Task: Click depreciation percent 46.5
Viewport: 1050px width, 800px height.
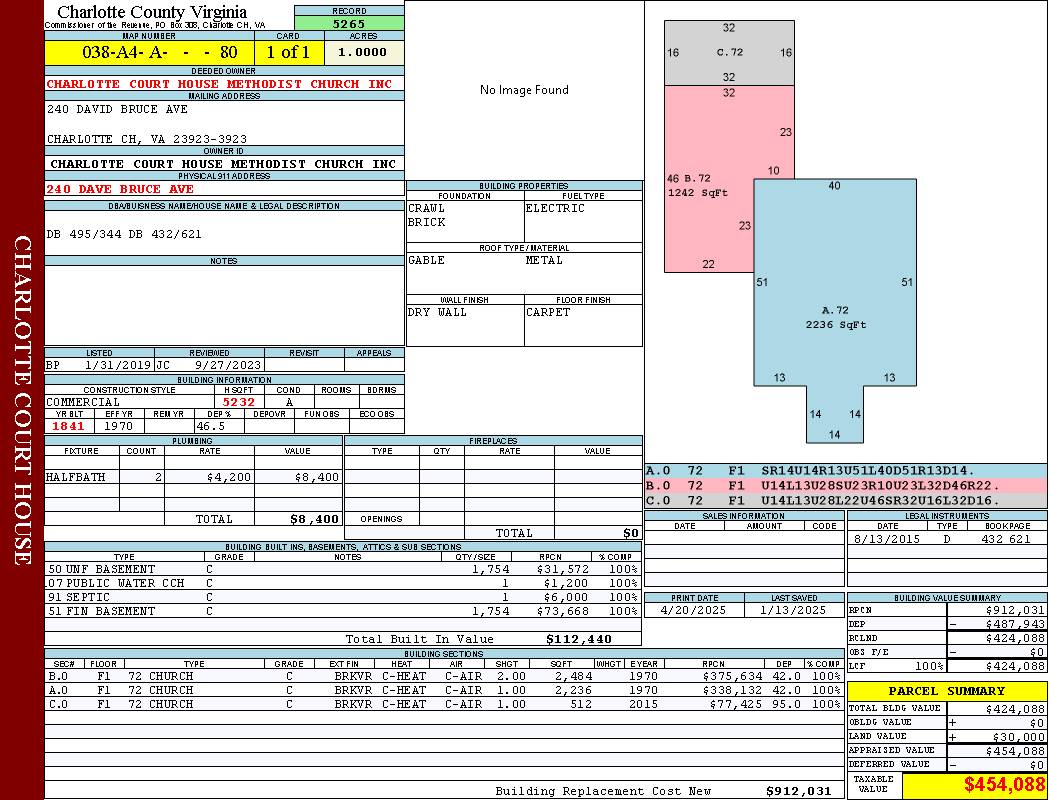Action: [x=210, y=426]
